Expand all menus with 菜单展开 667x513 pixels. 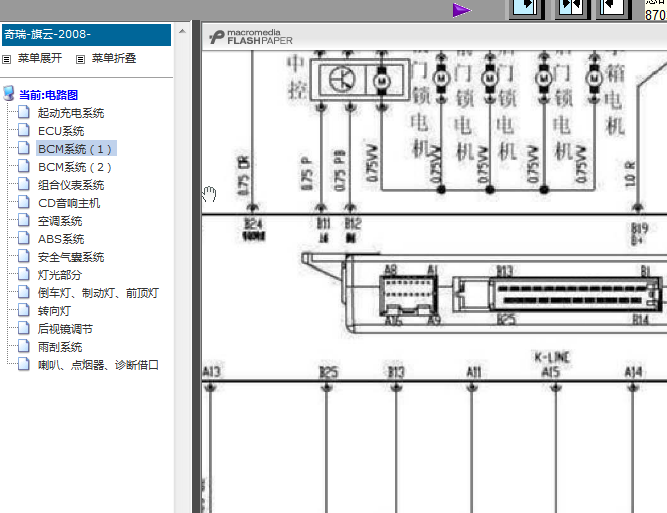(32, 58)
